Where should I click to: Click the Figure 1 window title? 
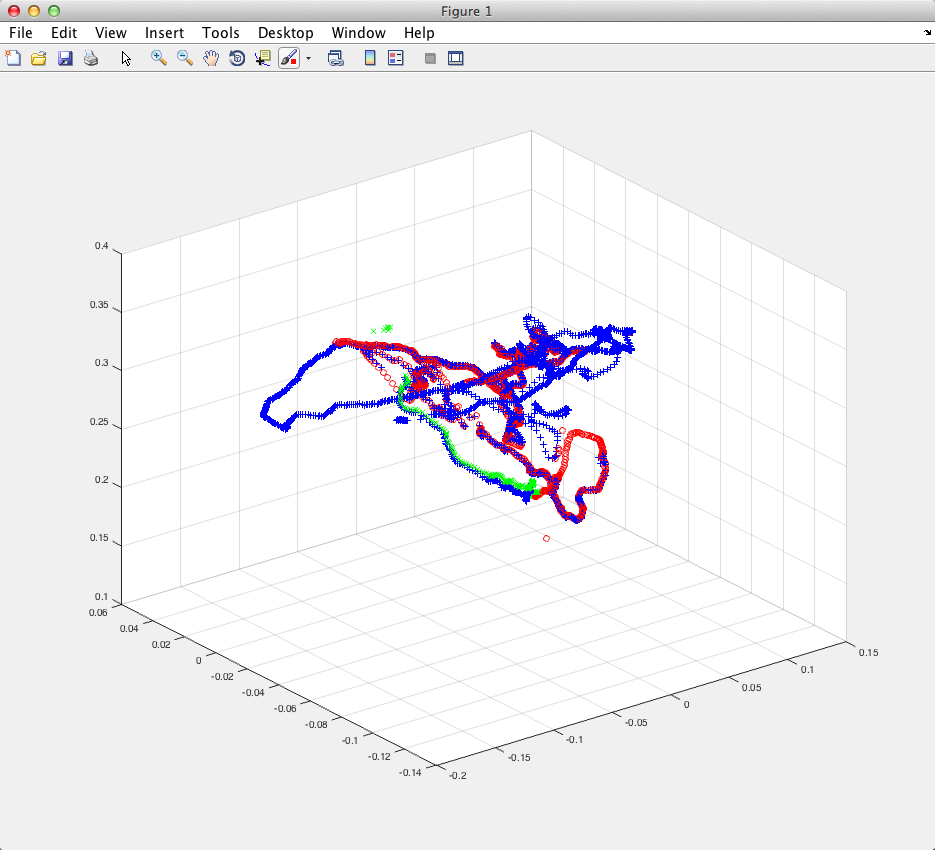click(x=466, y=11)
